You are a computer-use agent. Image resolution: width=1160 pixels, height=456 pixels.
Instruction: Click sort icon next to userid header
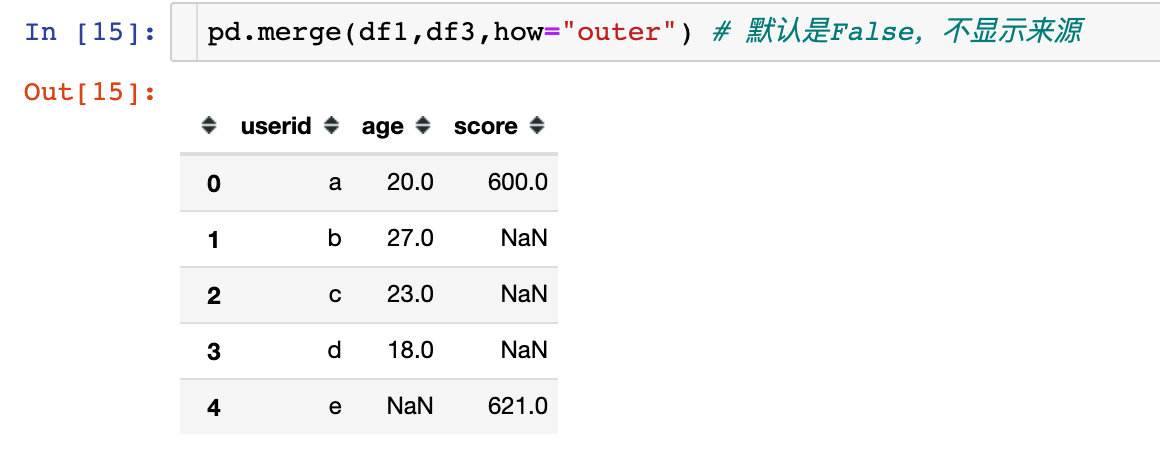click(x=331, y=126)
